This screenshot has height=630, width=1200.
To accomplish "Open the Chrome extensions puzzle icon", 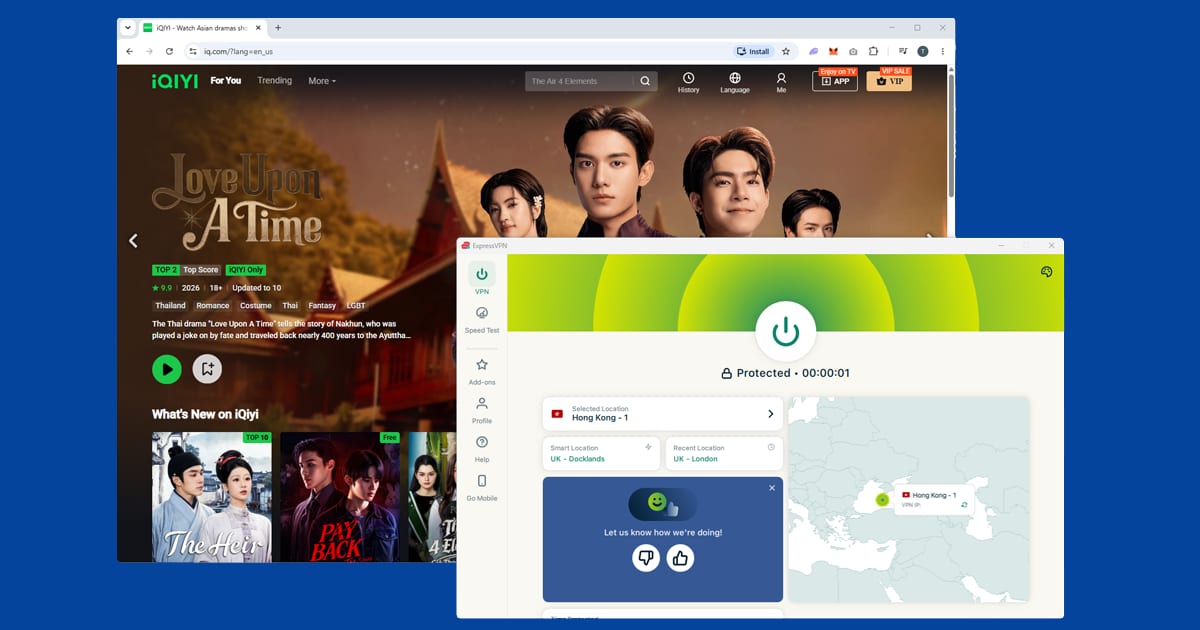I will click(x=873, y=51).
